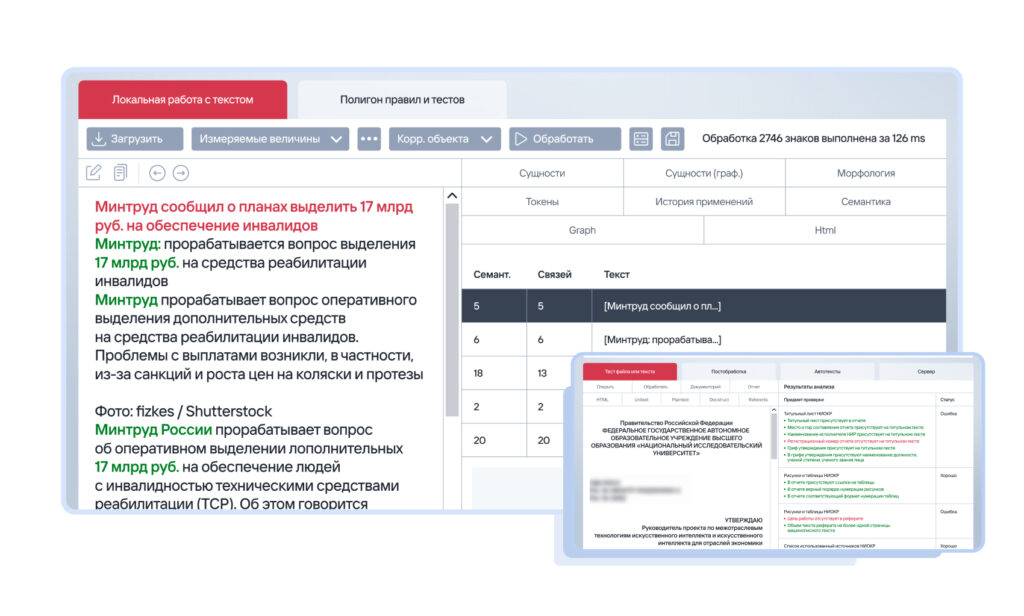Viewport: 1024px width, 616px height.
Task: Click the scrollbar arrow beside the semantics table
Action: tap(451, 195)
